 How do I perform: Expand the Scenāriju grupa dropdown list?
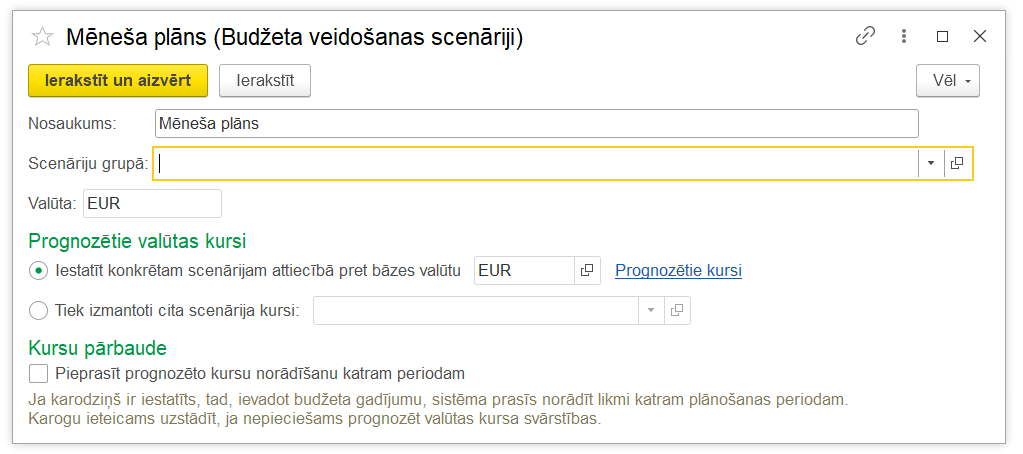(x=931, y=163)
